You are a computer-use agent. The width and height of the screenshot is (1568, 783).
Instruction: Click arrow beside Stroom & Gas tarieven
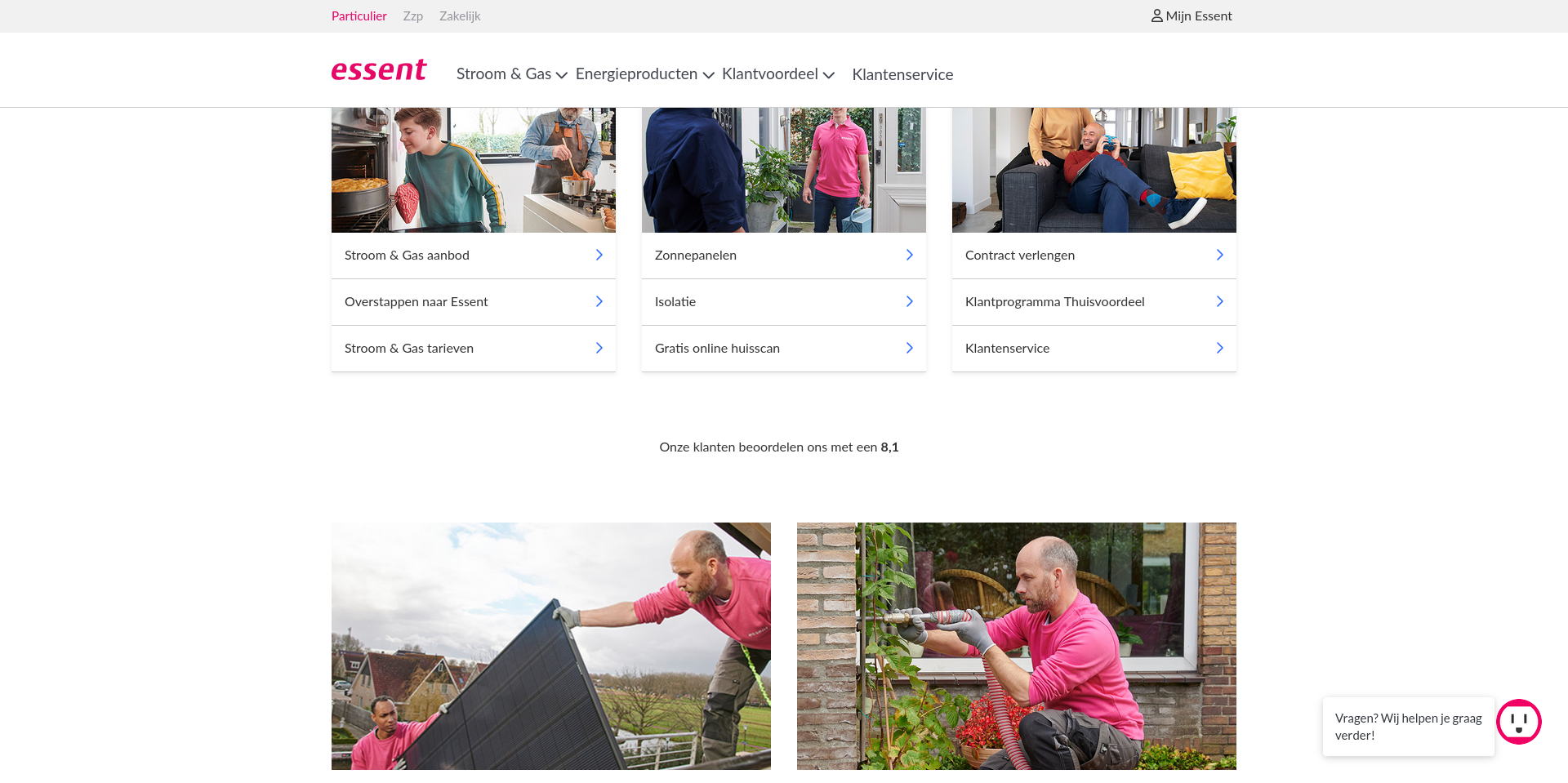coord(599,348)
